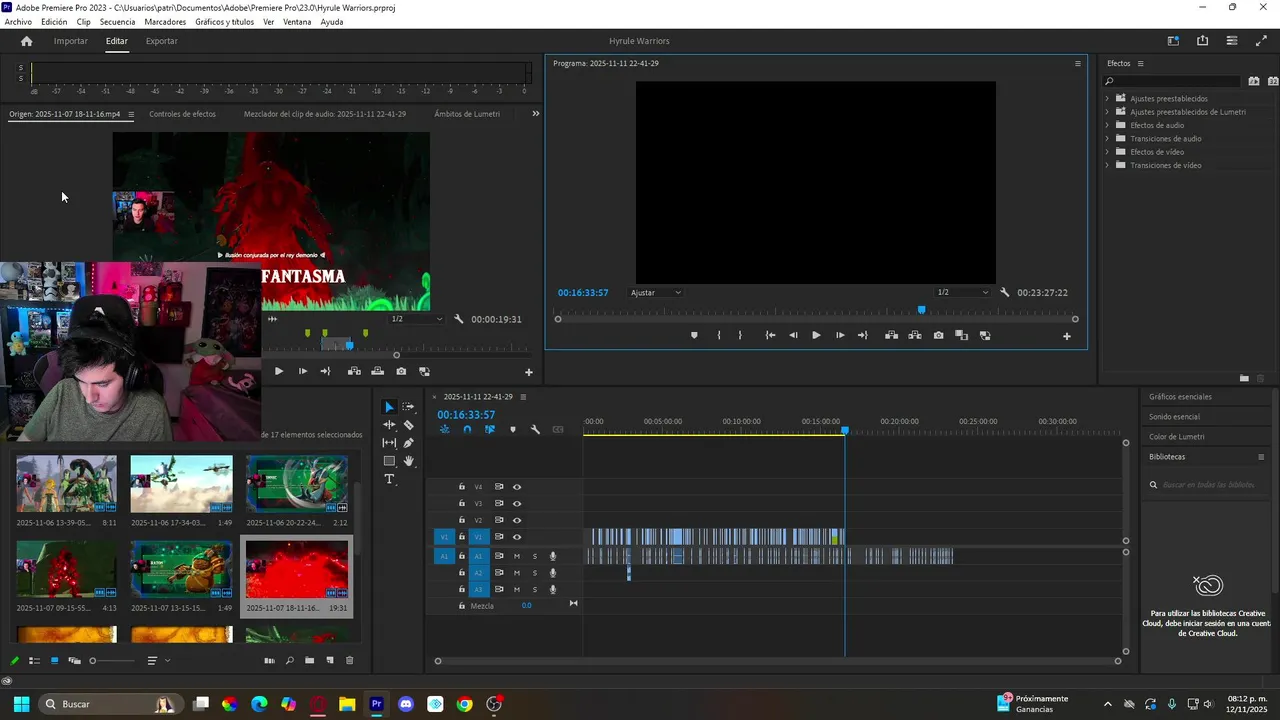This screenshot has width=1280, height=720.
Task: Select the Razor tool
Action: pyautogui.click(x=408, y=425)
